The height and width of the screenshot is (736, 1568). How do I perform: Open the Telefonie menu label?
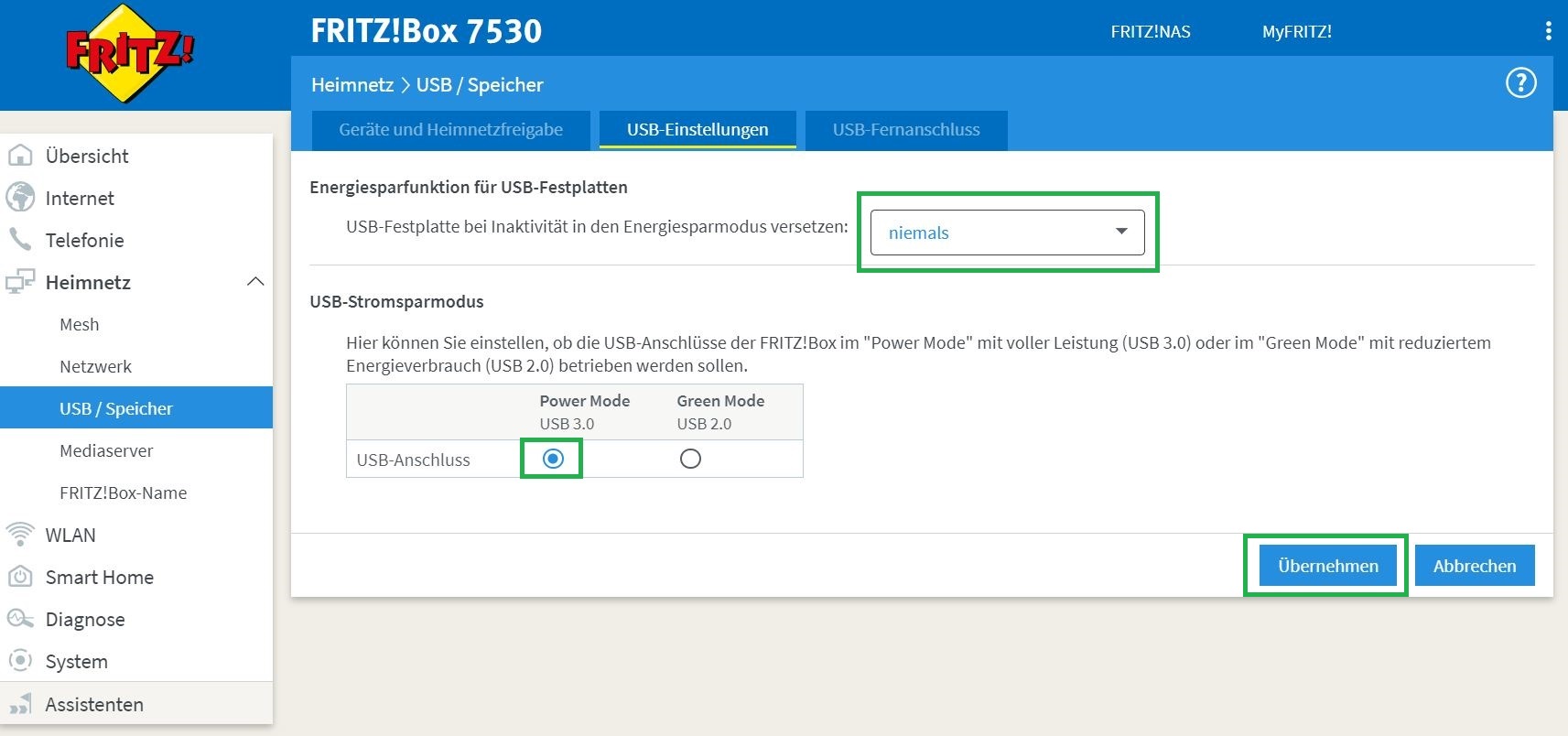tap(84, 240)
